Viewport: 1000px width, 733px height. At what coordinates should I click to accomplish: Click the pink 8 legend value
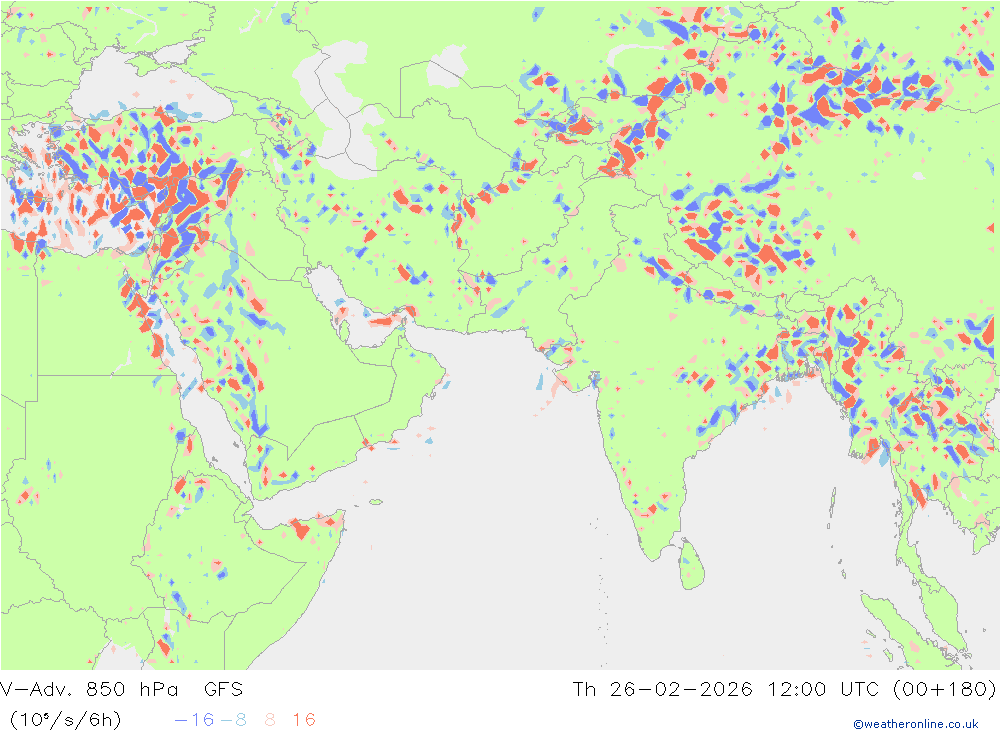coord(270,720)
